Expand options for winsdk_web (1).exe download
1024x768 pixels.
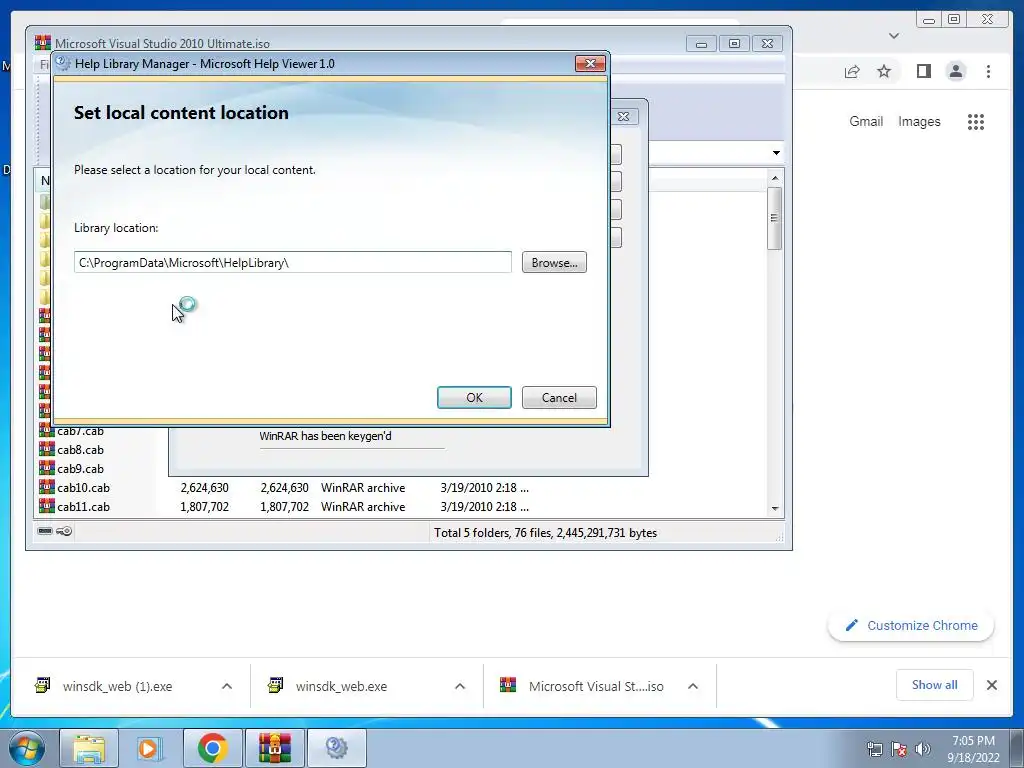coord(227,686)
